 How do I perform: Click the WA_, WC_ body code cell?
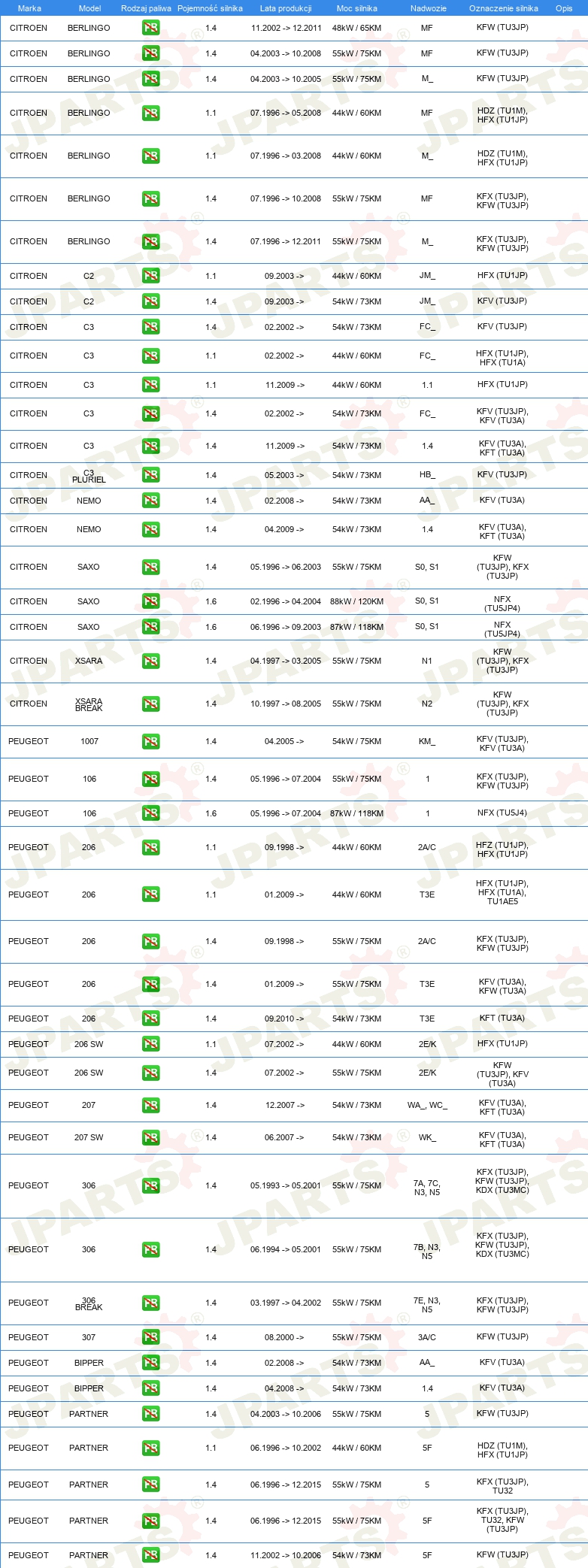427,1105
